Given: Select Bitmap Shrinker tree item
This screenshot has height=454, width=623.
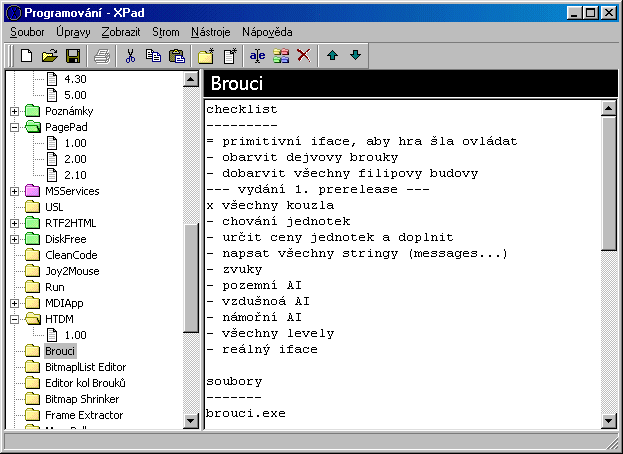Looking at the screenshot, I should (82, 399).
